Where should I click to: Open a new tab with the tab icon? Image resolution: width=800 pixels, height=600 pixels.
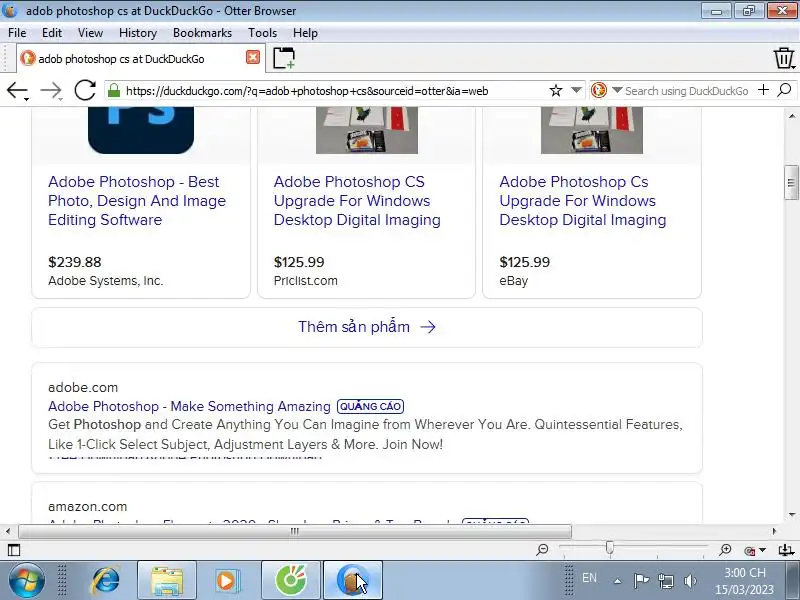pos(284,58)
